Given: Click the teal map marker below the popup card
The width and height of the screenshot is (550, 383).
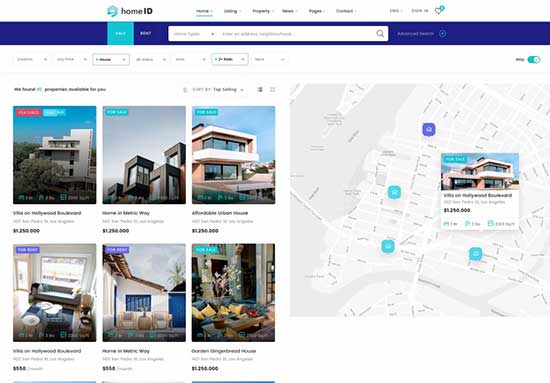Looking at the screenshot, I should click(476, 254).
